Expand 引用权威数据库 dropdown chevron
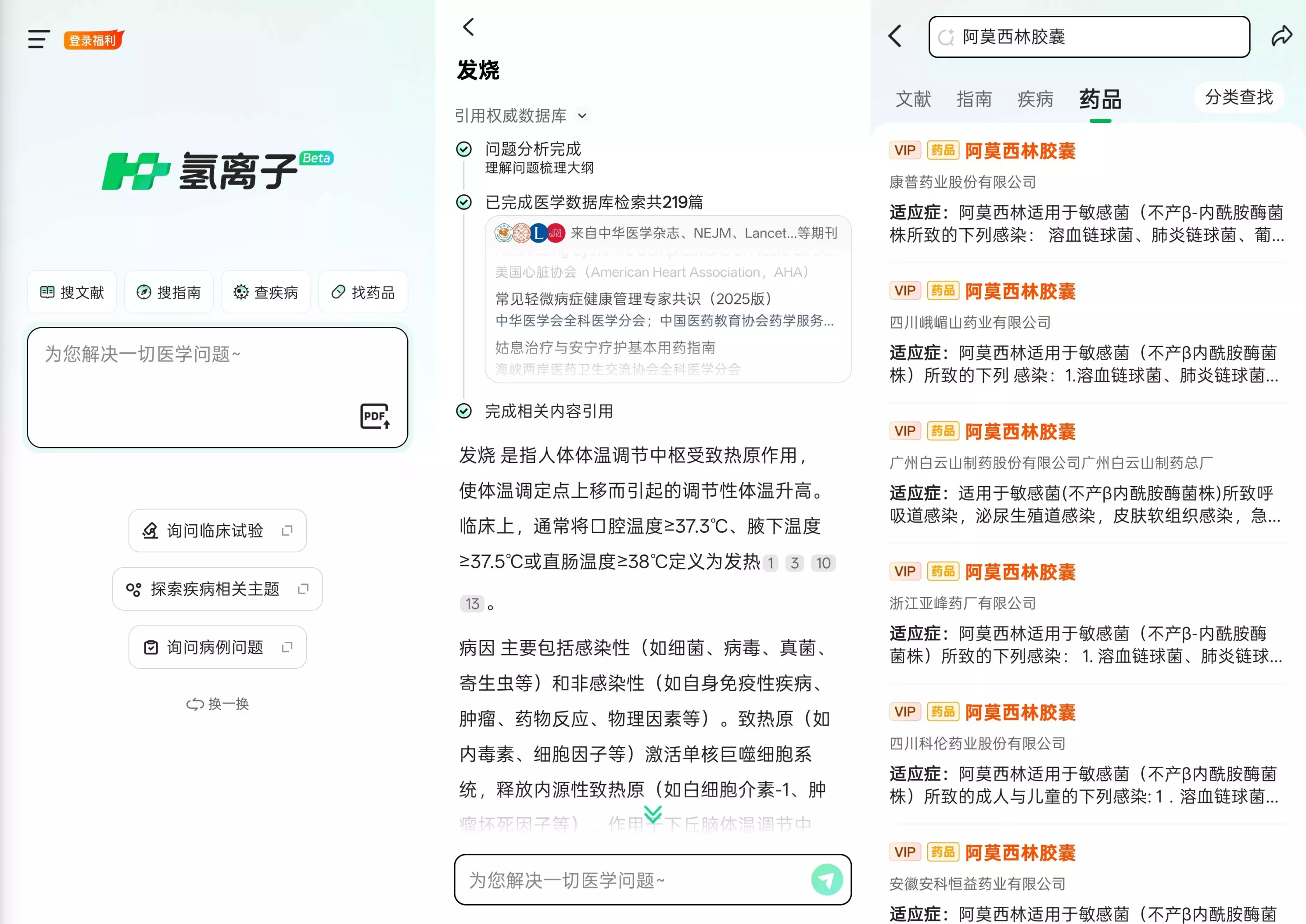The height and width of the screenshot is (924, 1306). coord(581,115)
